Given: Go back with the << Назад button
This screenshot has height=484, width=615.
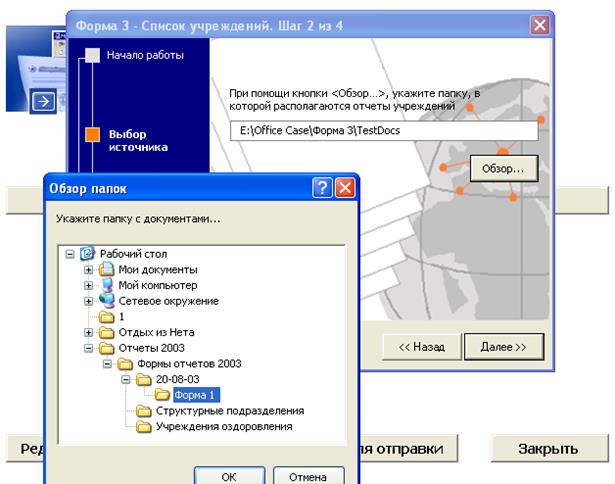Looking at the screenshot, I should [x=422, y=347].
